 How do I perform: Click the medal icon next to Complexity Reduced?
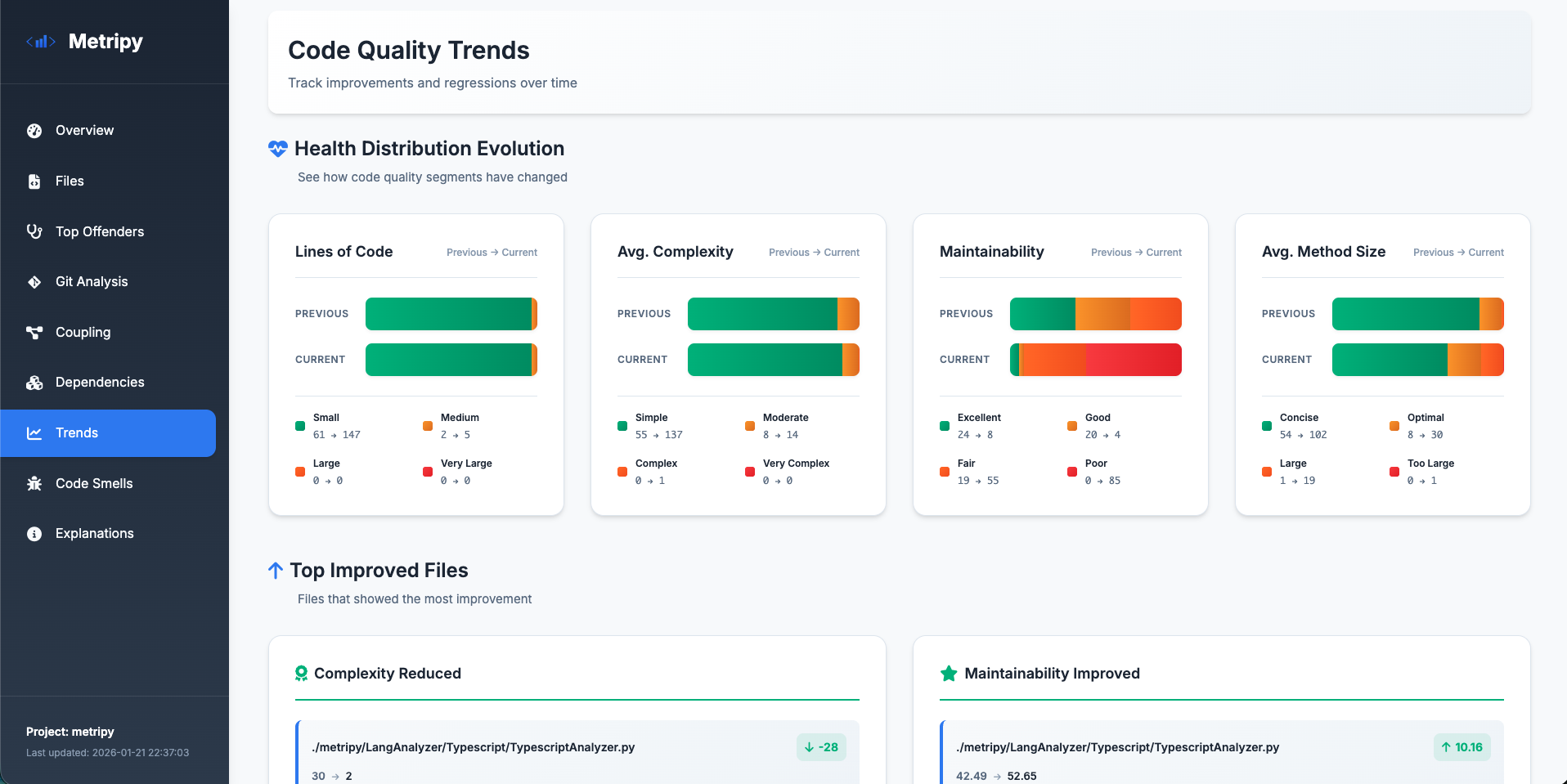click(302, 673)
